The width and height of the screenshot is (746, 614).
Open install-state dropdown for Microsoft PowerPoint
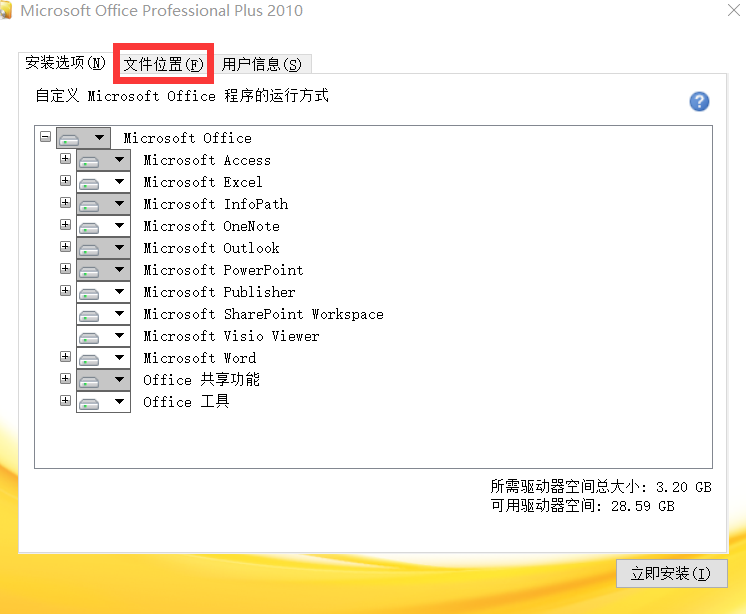coord(103,270)
